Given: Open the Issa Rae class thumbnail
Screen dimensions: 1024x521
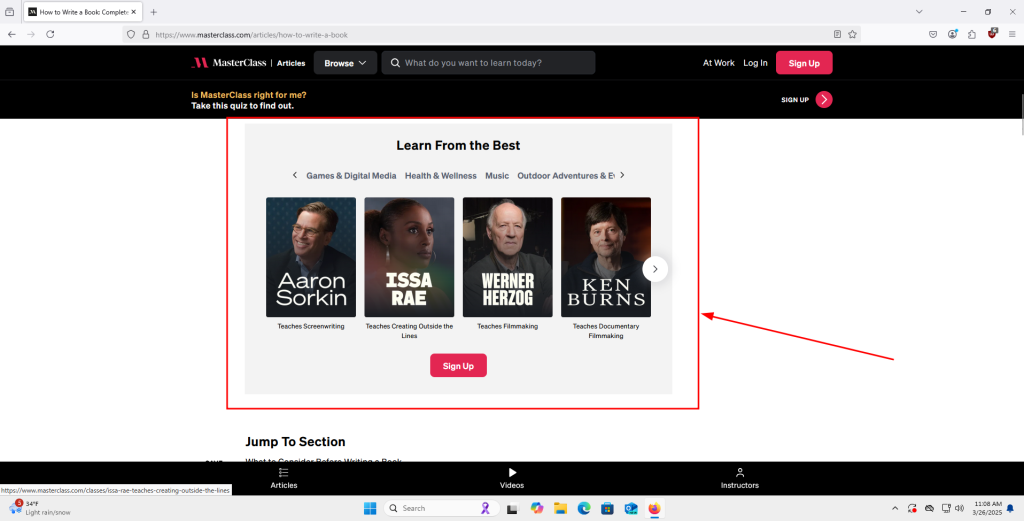Looking at the screenshot, I should coord(409,257).
